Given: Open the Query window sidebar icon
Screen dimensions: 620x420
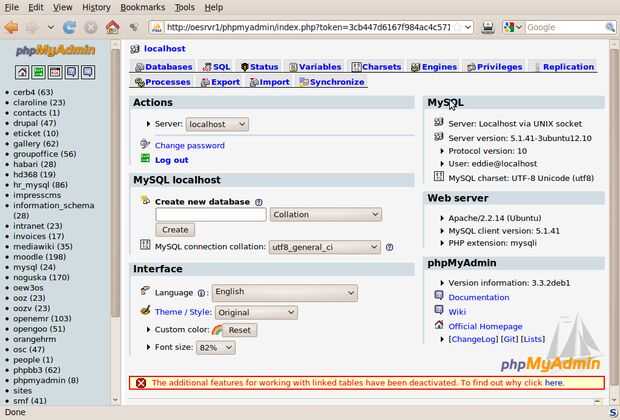Looking at the screenshot, I should 55,72.
